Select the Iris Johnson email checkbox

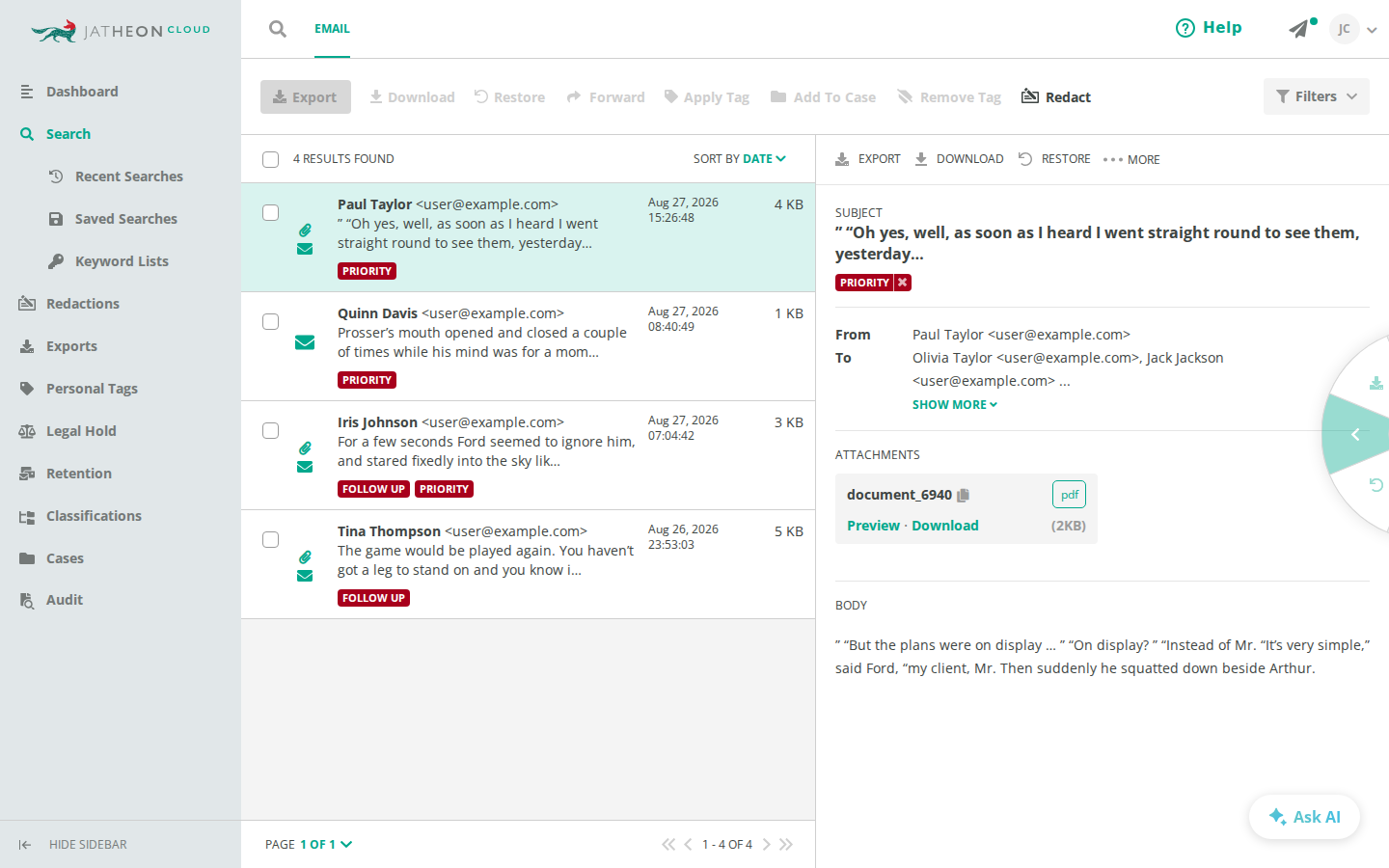[271, 431]
